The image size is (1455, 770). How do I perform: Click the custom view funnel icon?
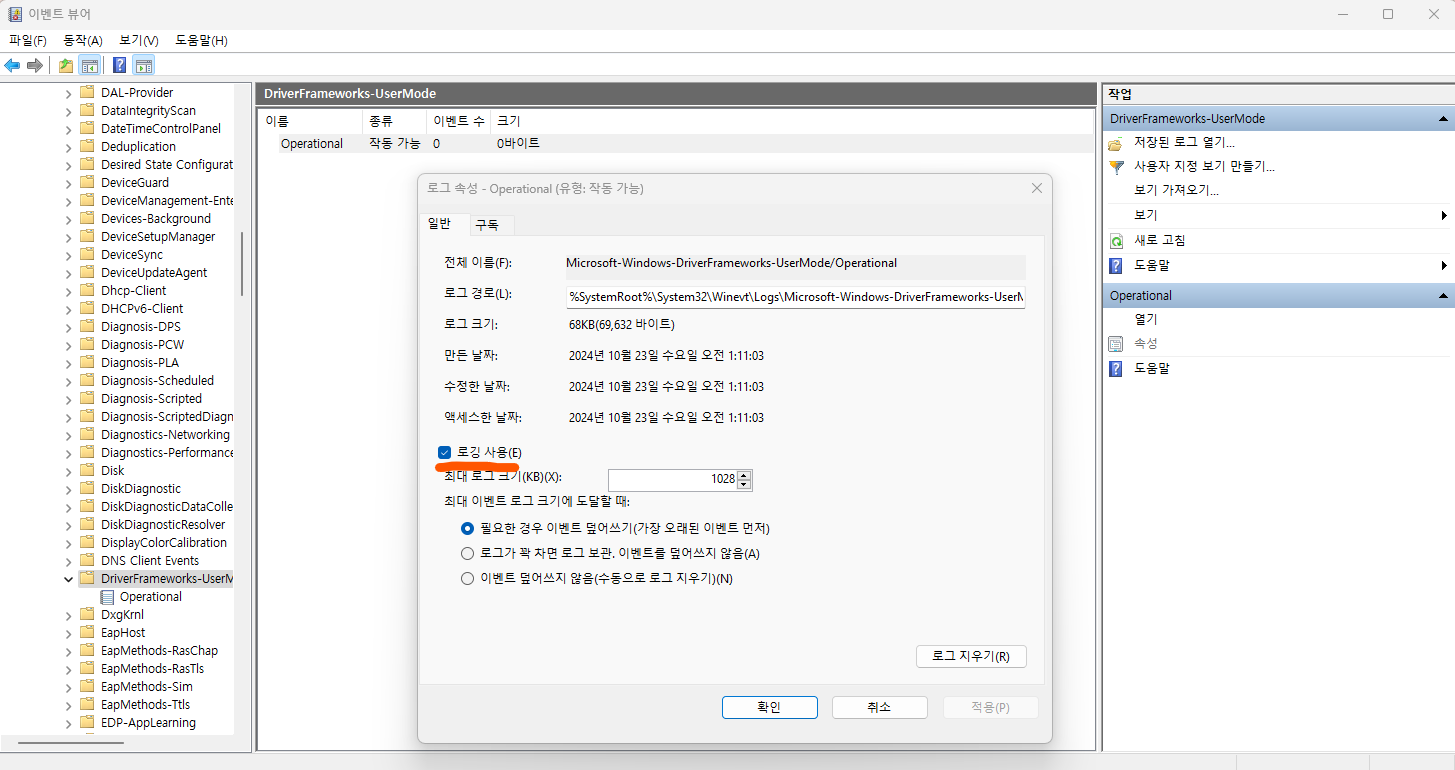pyautogui.click(x=1116, y=167)
